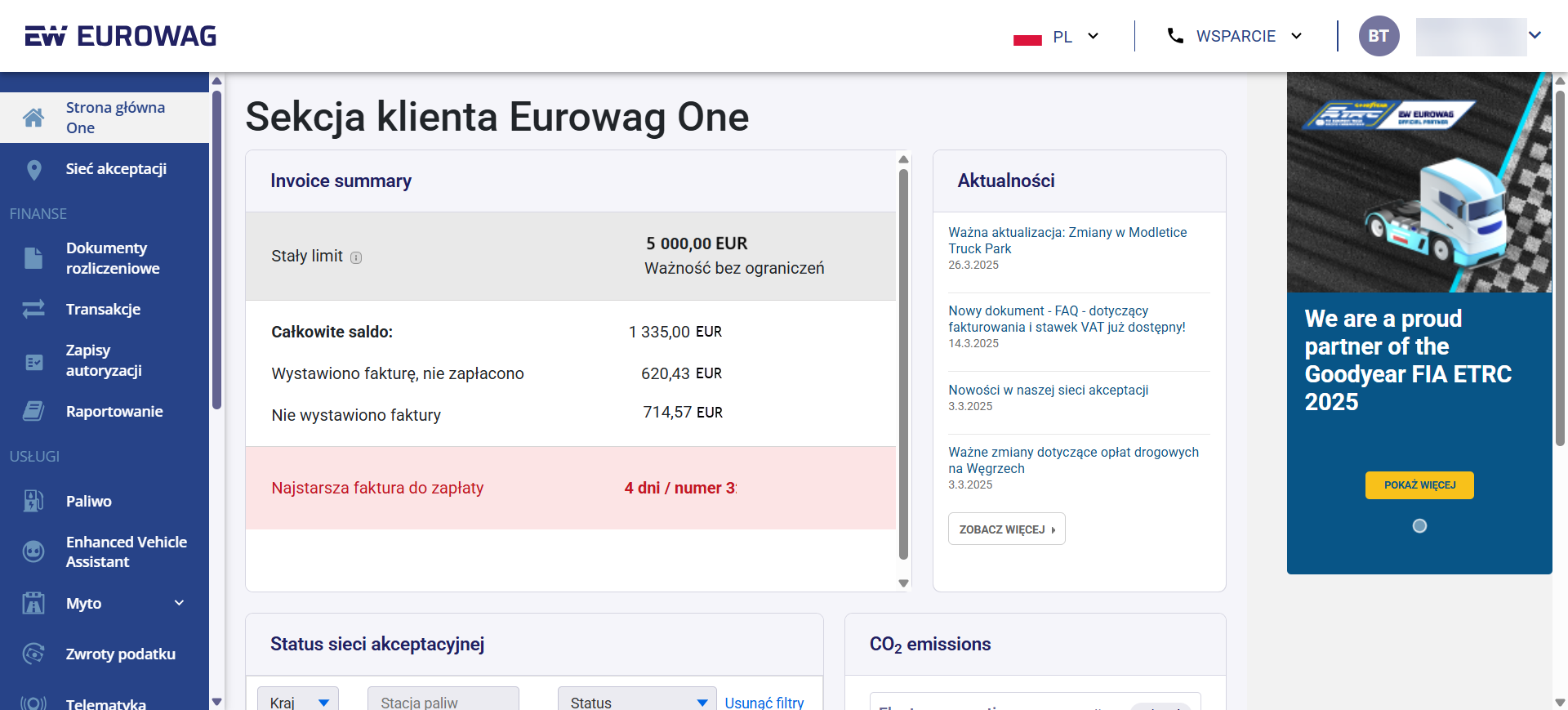This screenshot has height=710, width=1568.
Task: Click the arrows icon for Transakcje
Action: [x=33, y=309]
